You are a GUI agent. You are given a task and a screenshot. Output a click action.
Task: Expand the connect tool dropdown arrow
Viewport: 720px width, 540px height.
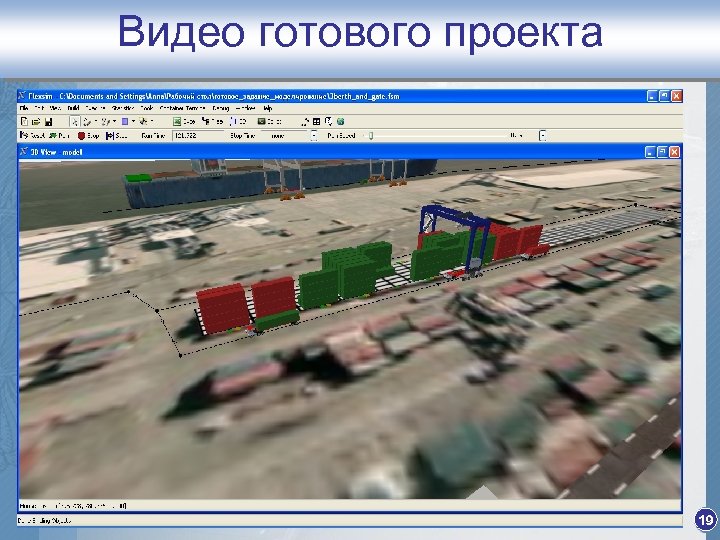click(x=96, y=122)
